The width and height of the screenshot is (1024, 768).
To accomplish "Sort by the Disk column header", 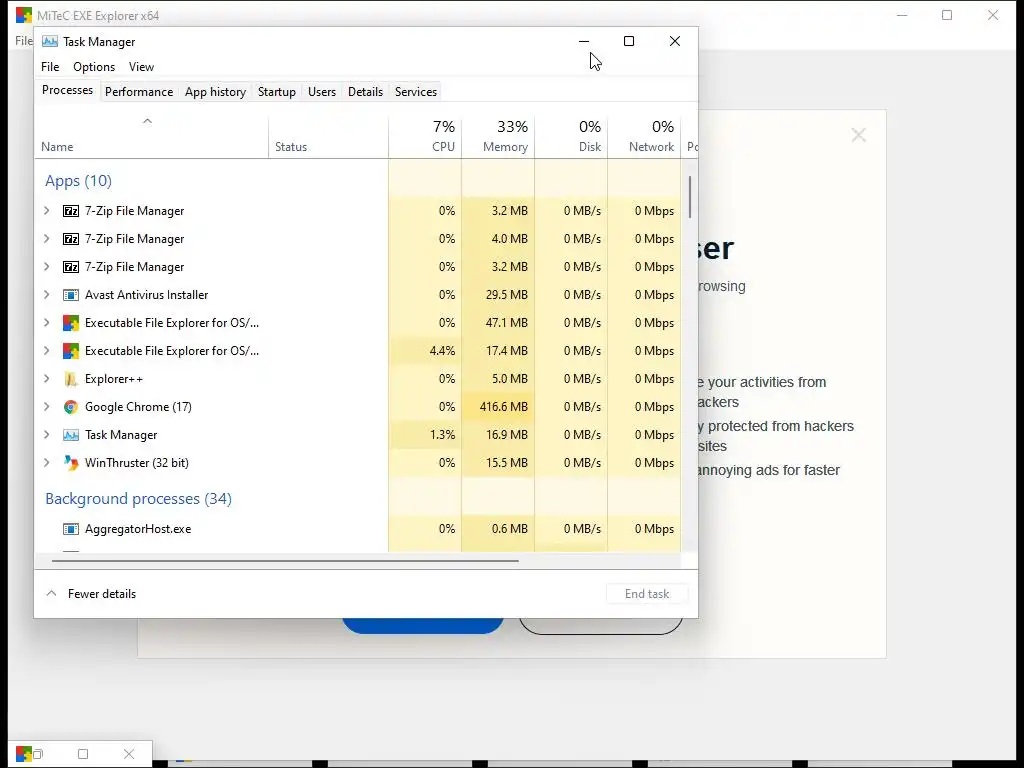I will click(x=571, y=138).
